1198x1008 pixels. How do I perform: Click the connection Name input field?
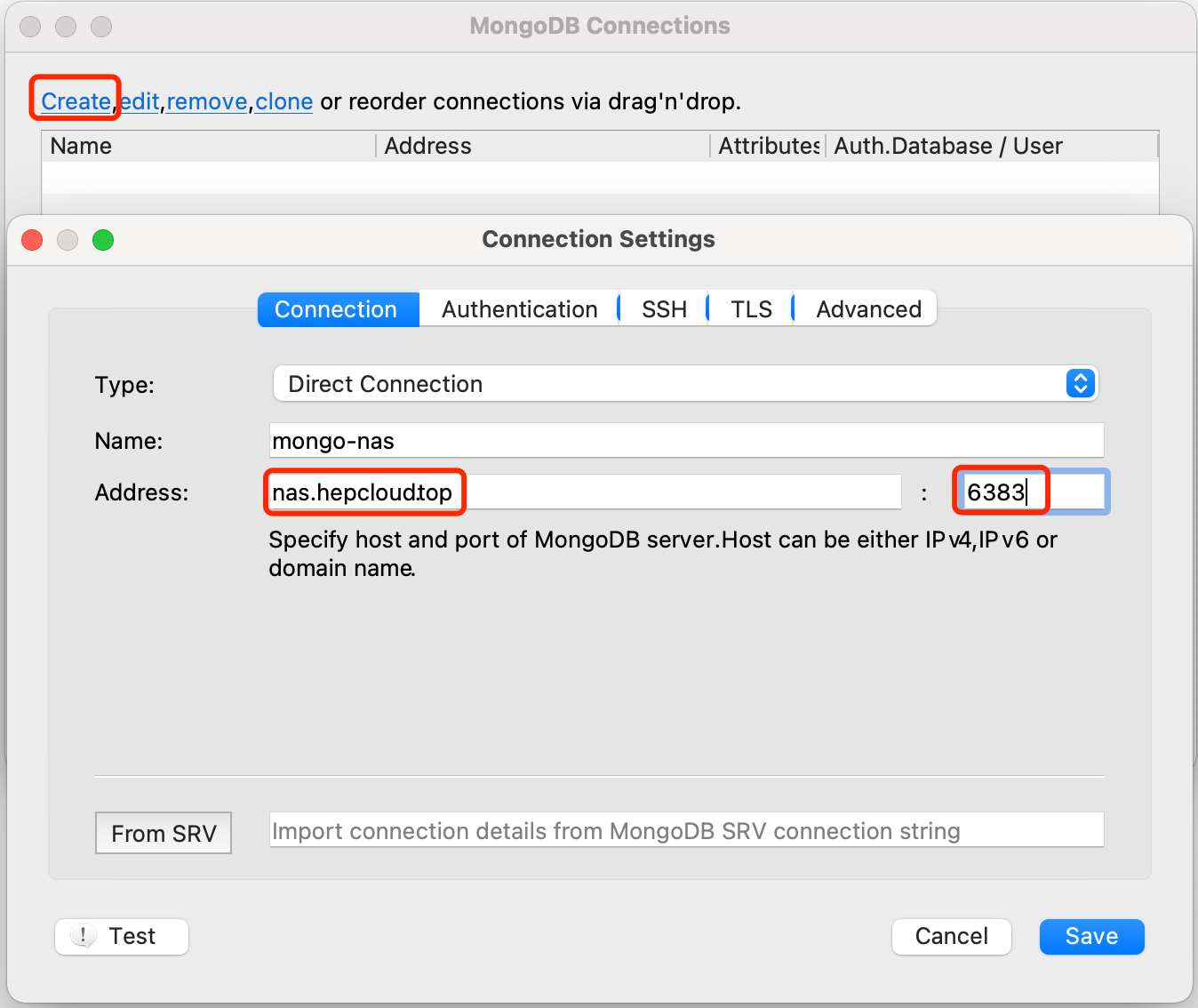click(686, 441)
